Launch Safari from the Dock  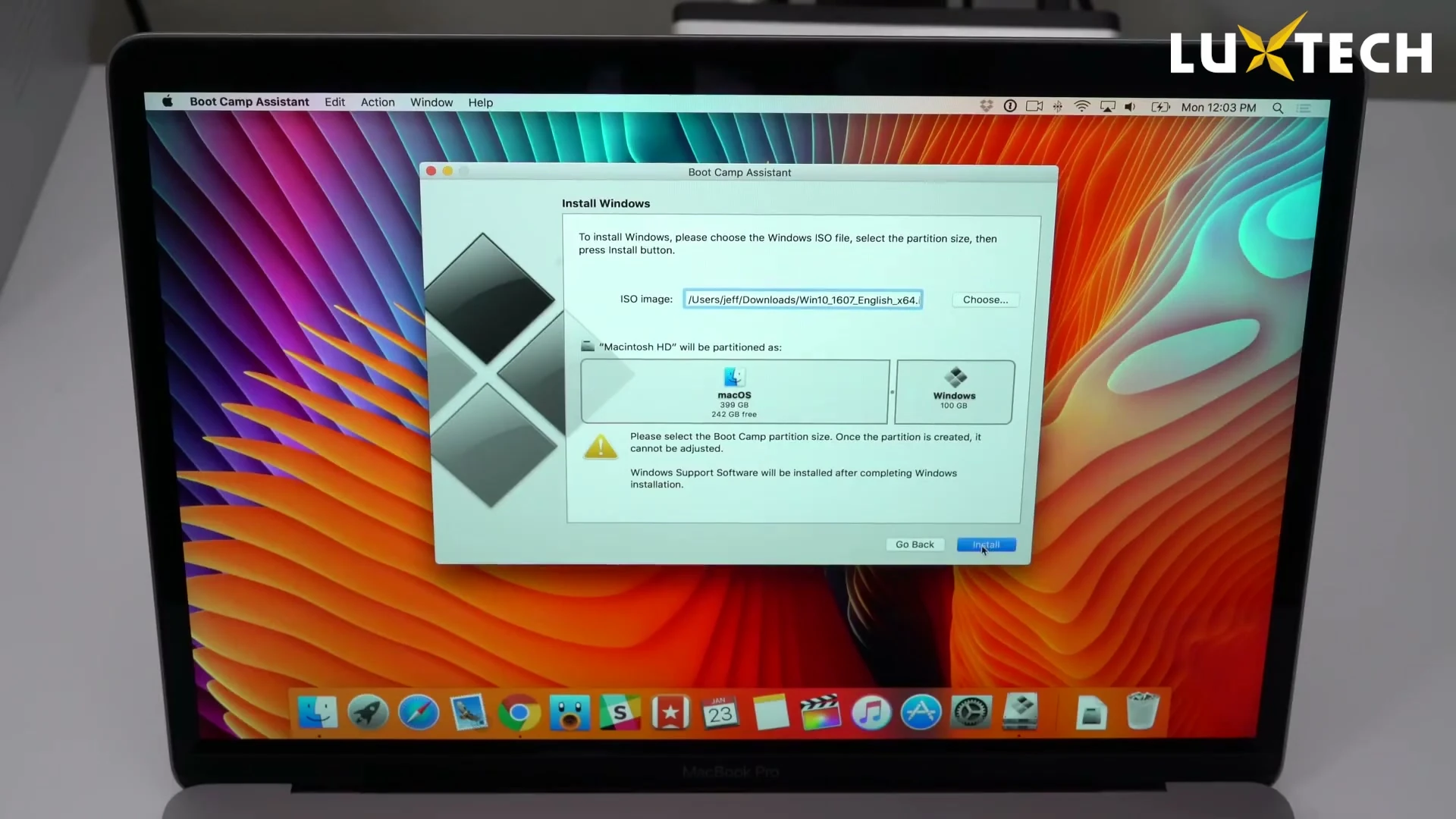click(x=418, y=713)
